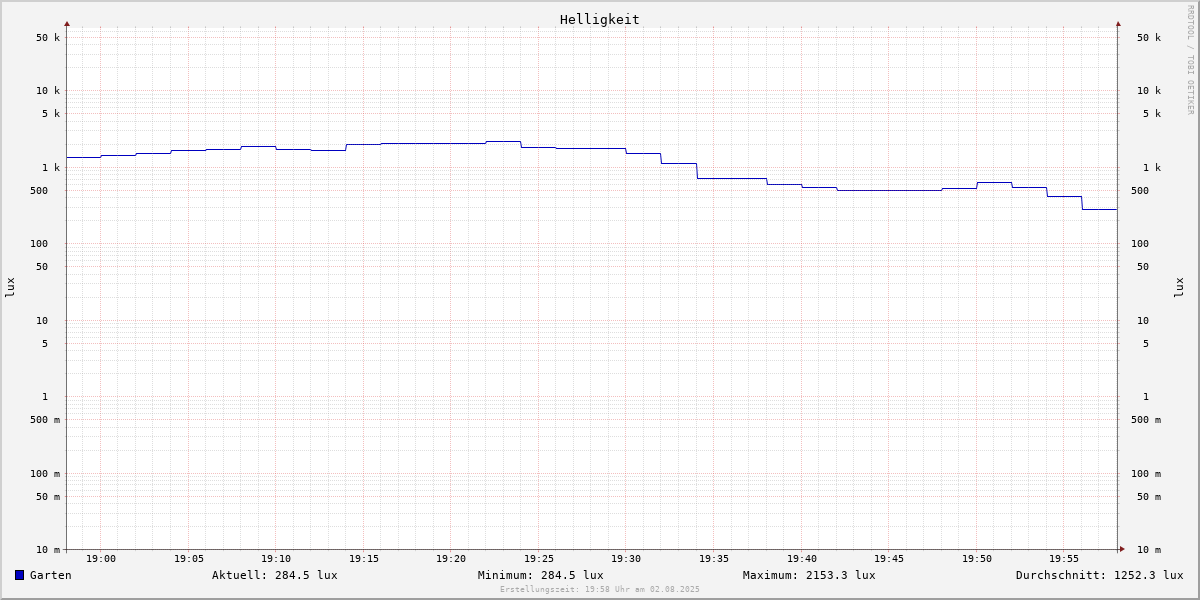Viewport: 1200px width, 600px height.
Task: Click the 10 m label on left axis
Action: pyautogui.click(x=48, y=550)
